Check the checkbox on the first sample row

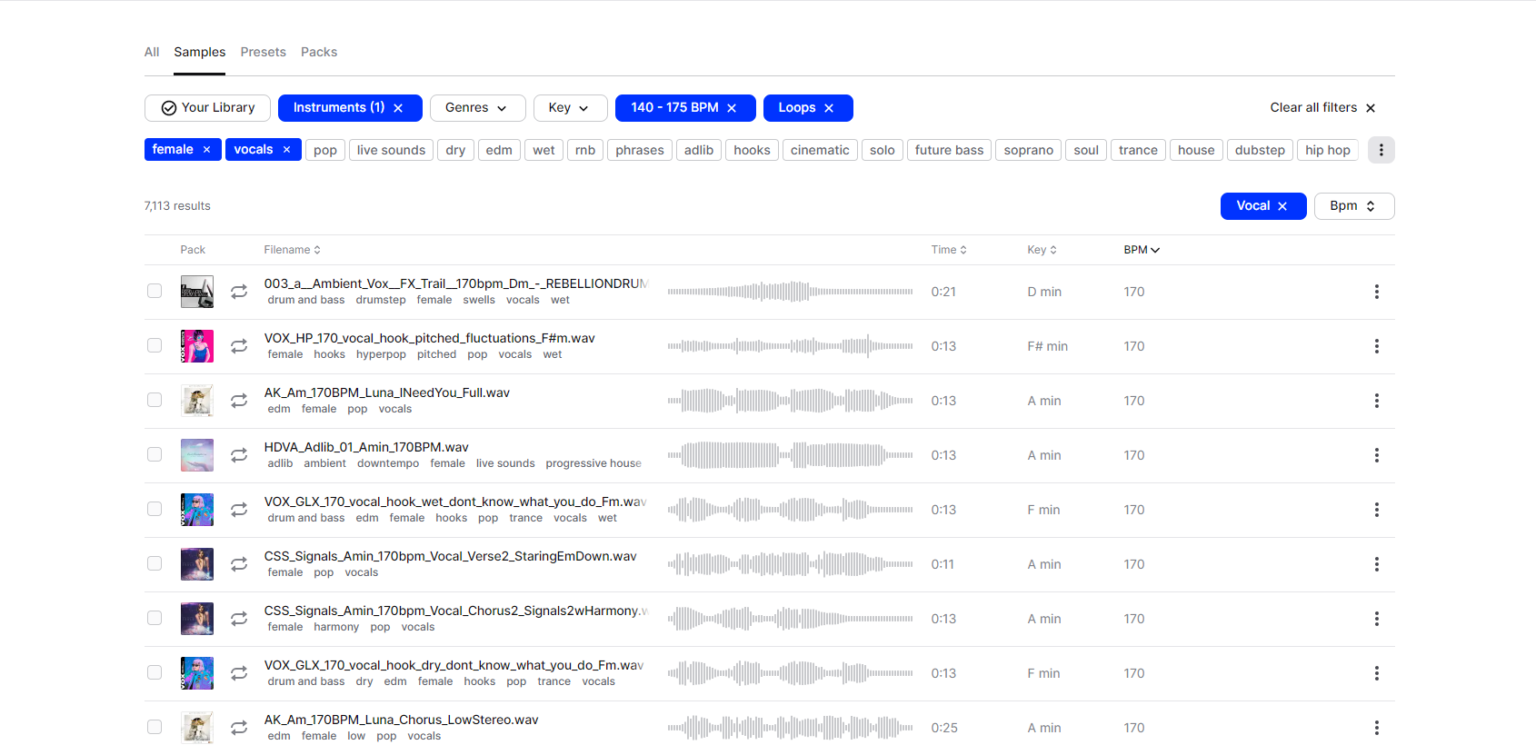pos(154,291)
